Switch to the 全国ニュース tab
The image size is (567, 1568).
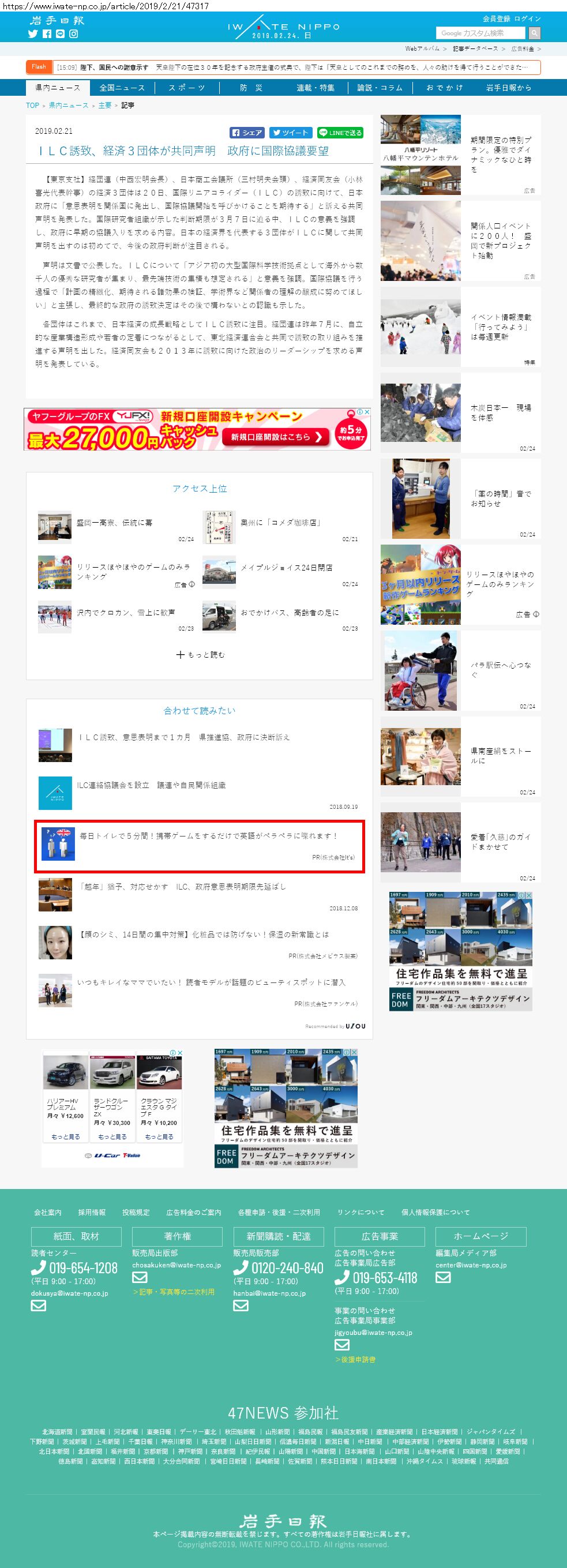click(122, 88)
